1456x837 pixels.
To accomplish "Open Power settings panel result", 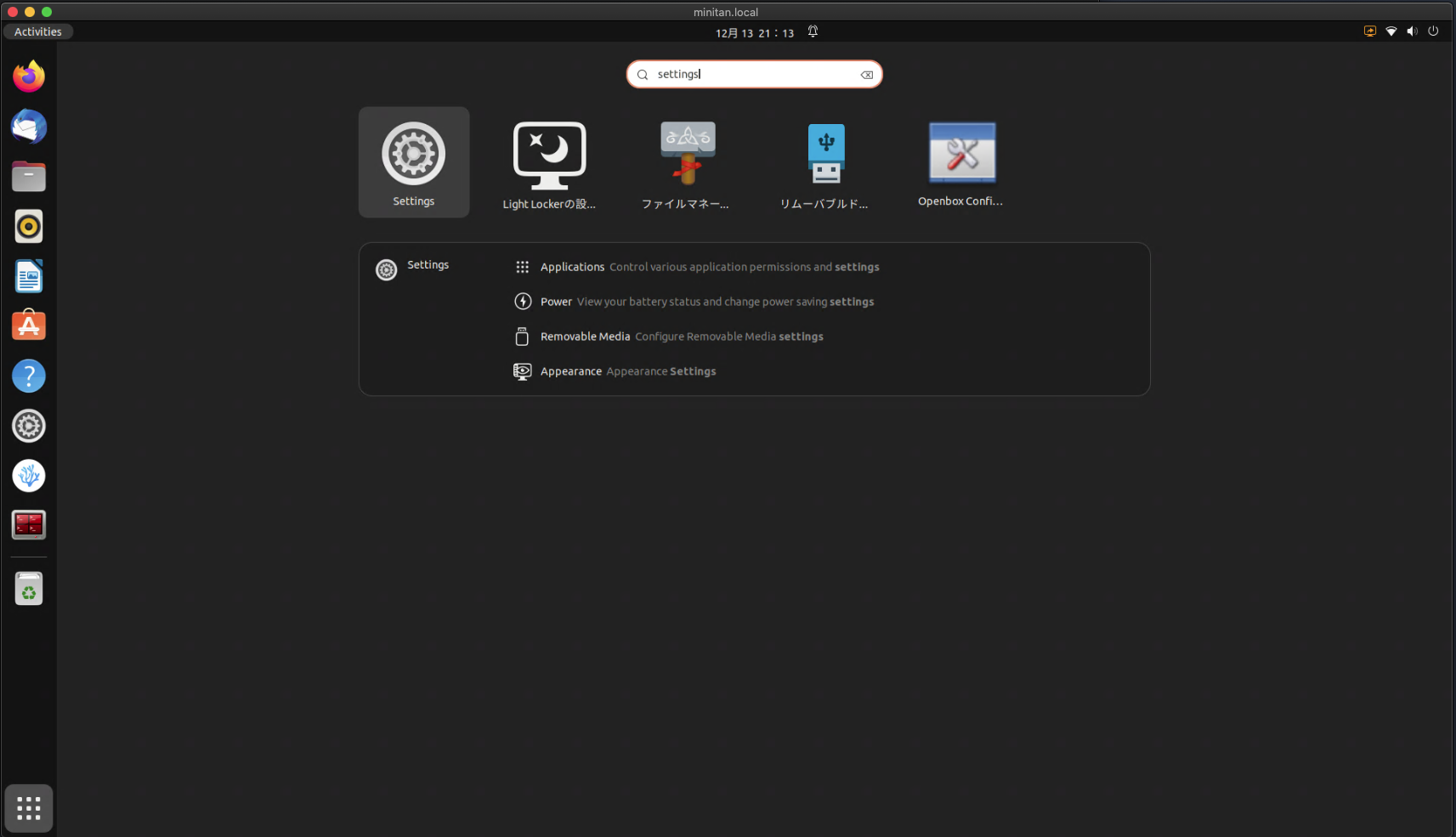I will (x=694, y=302).
